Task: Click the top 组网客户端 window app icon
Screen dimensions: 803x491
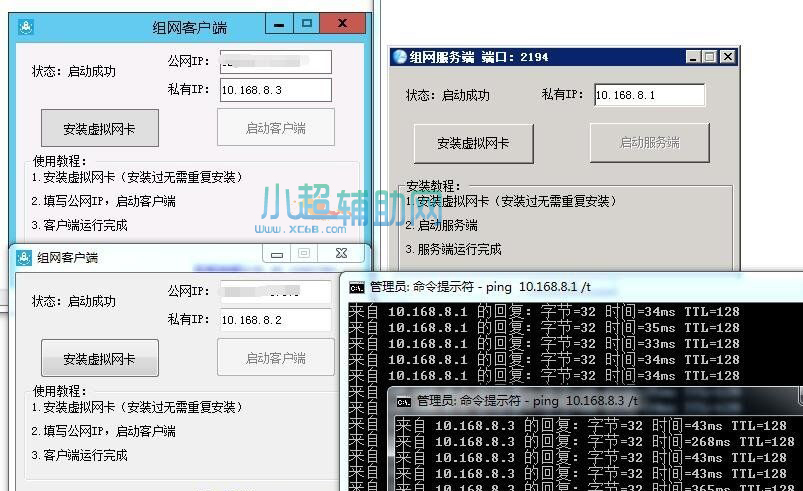Action: coord(26,27)
